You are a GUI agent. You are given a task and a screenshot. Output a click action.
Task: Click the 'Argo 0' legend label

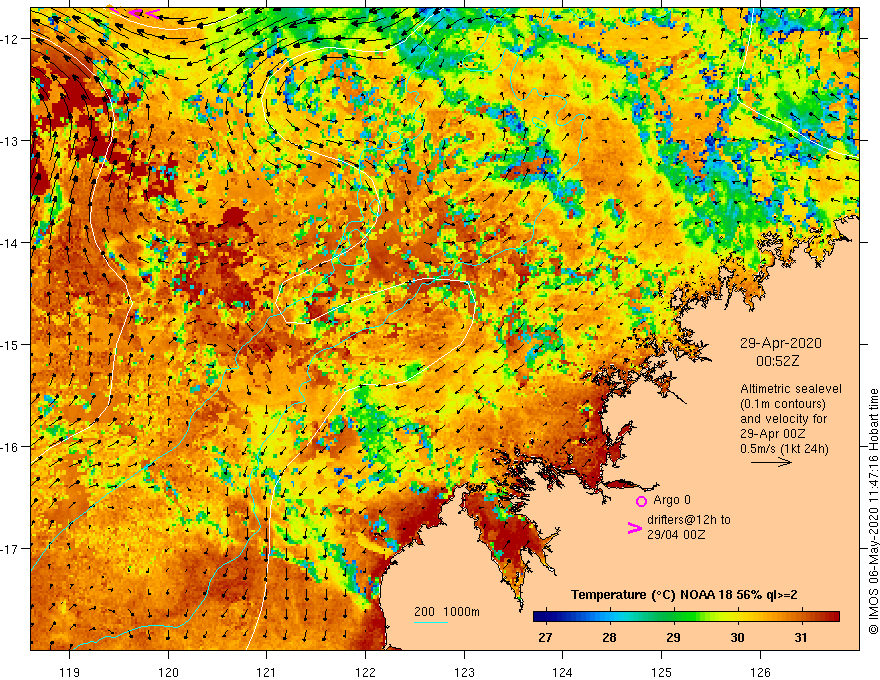click(x=672, y=500)
